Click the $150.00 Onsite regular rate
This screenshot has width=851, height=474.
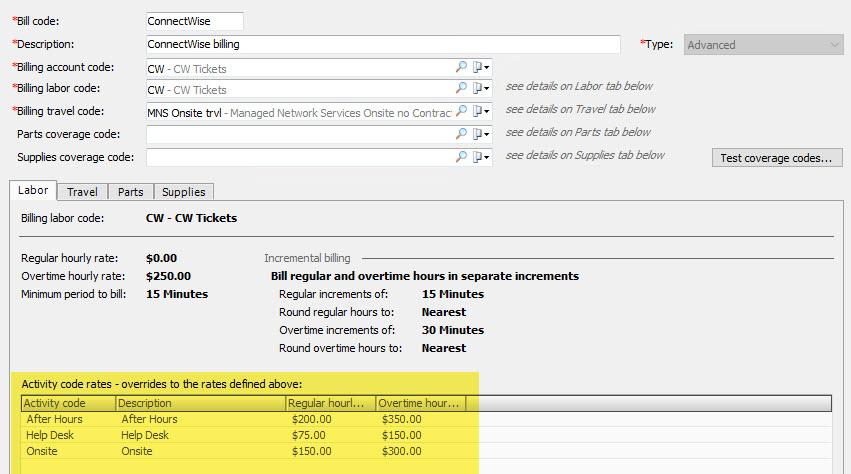pyautogui.click(x=312, y=451)
